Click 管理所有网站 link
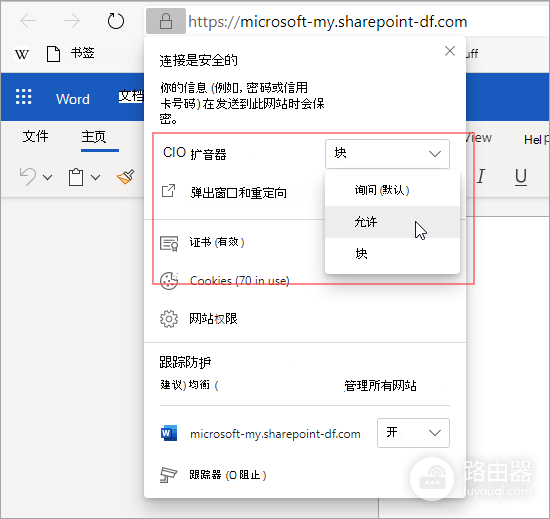The height and width of the screenshot is (519, 550). pyautogui.click(x=380, y=385)
